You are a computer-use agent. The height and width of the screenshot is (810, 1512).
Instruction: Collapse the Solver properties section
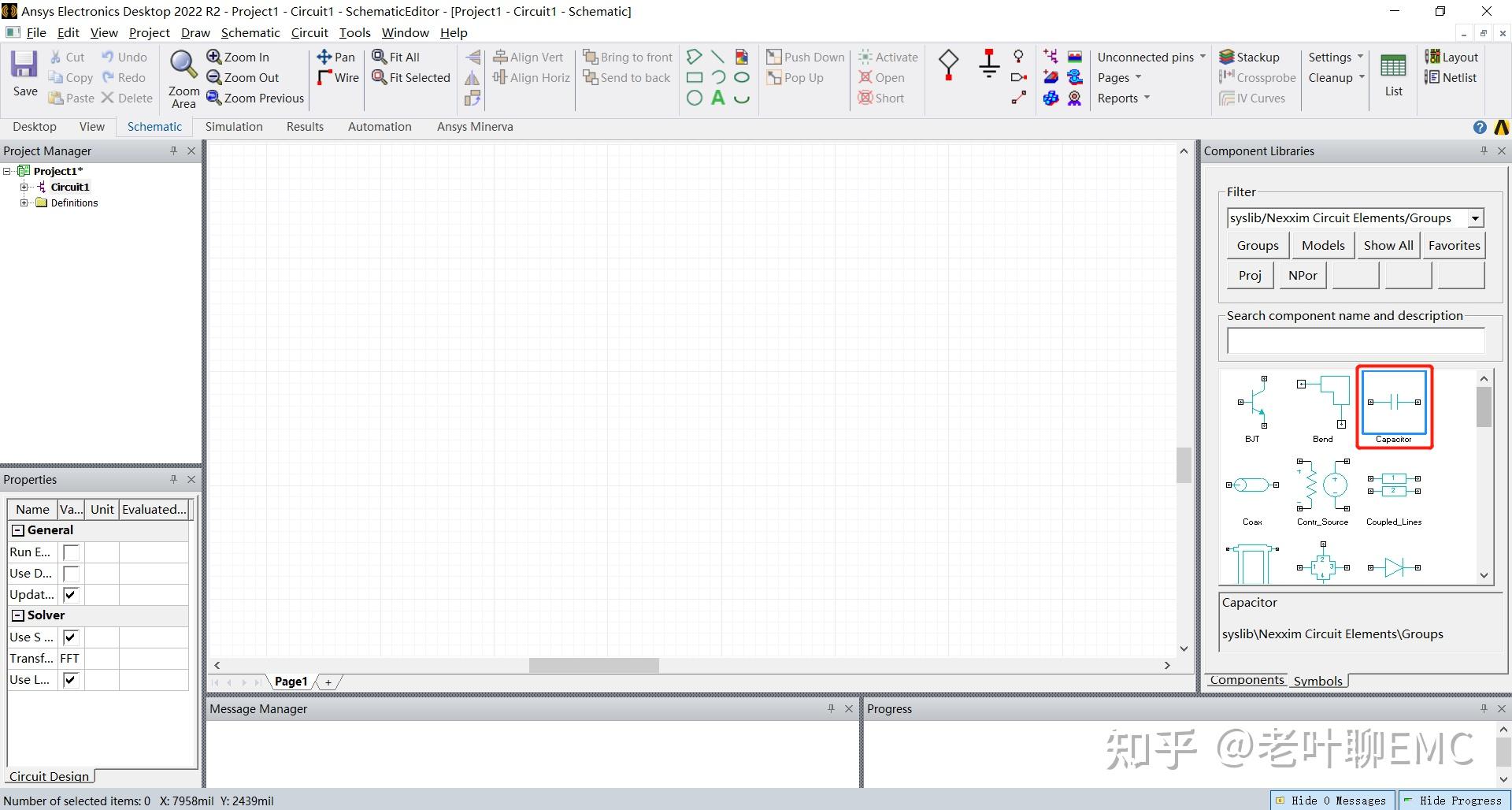coord(18,615)
